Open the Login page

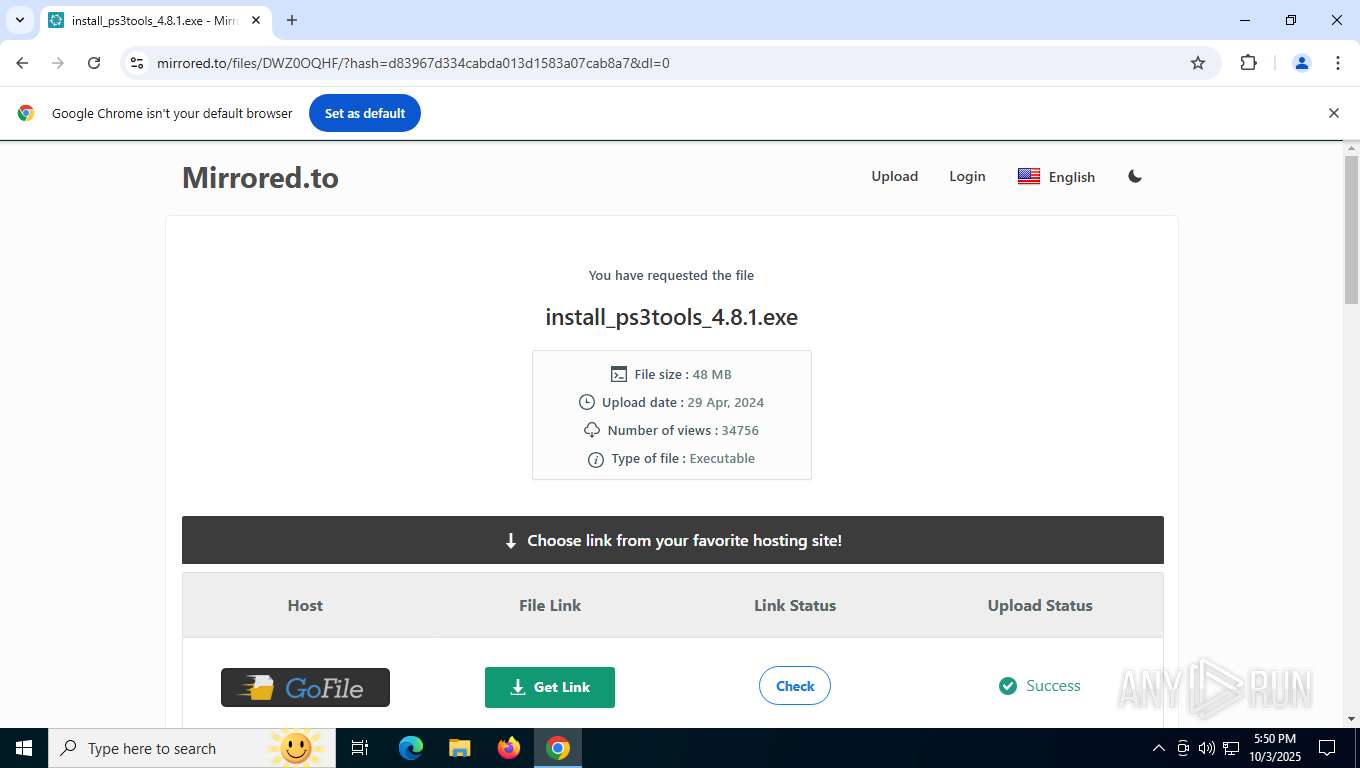(967, 176)
